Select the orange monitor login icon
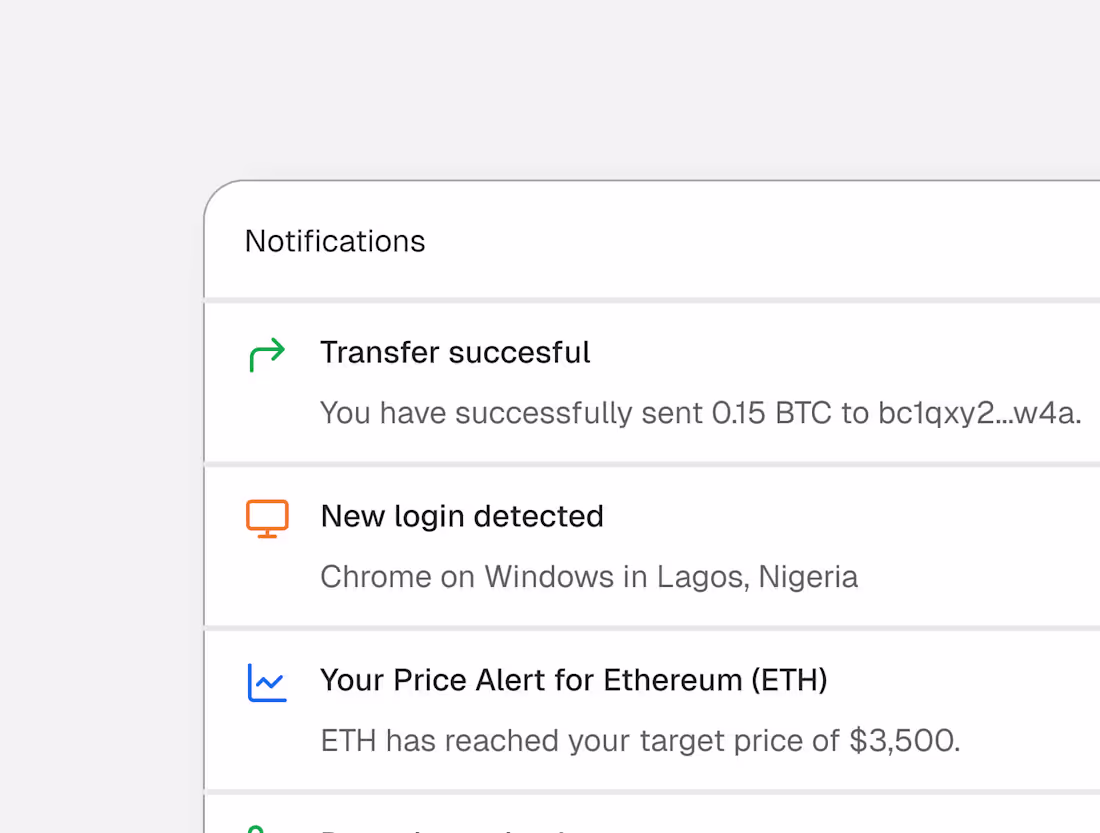Screen dimensions: 1100x833 pyautogui.click(x=266, y=516)
